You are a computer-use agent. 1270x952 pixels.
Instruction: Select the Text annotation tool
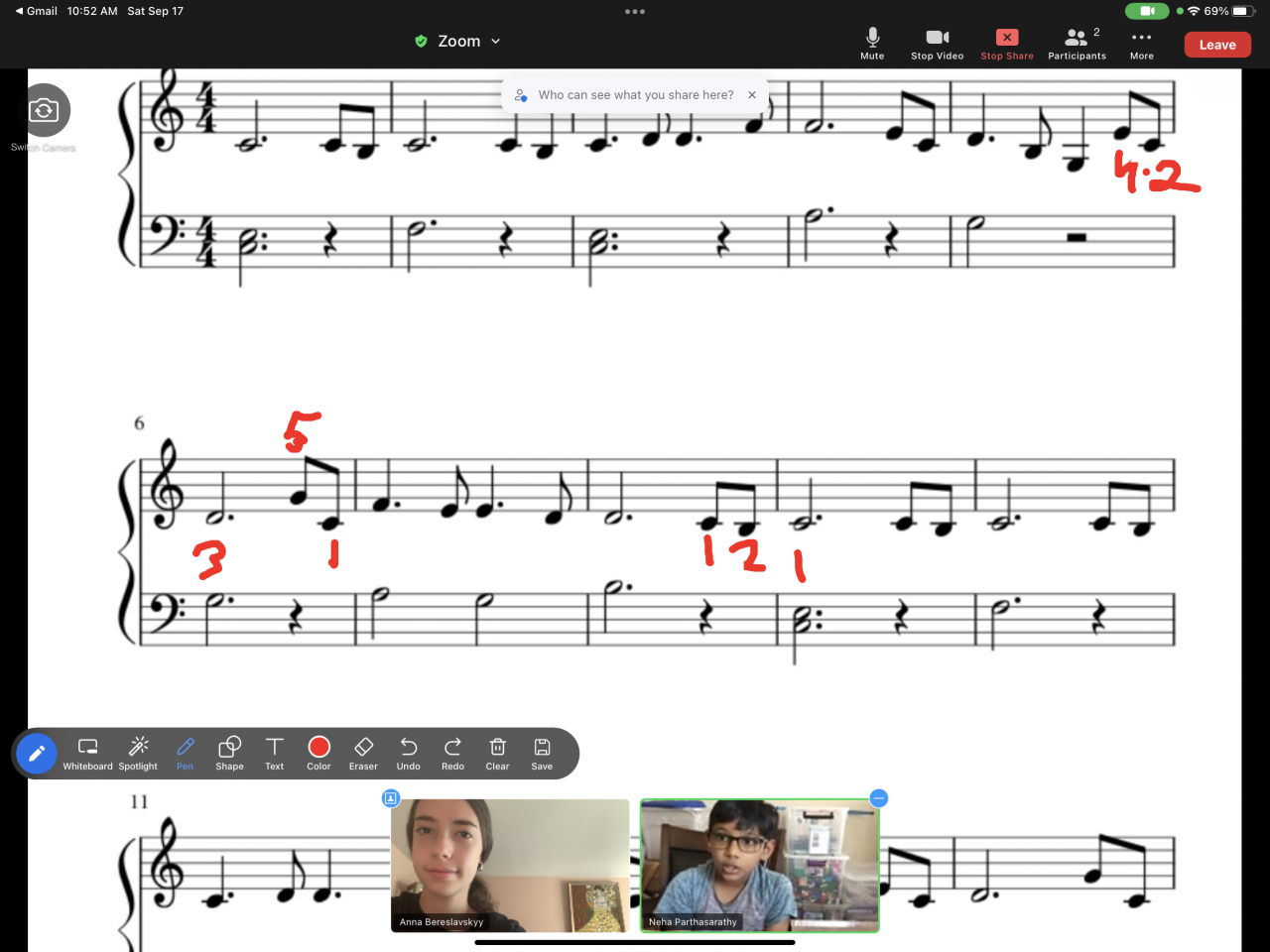275,754
